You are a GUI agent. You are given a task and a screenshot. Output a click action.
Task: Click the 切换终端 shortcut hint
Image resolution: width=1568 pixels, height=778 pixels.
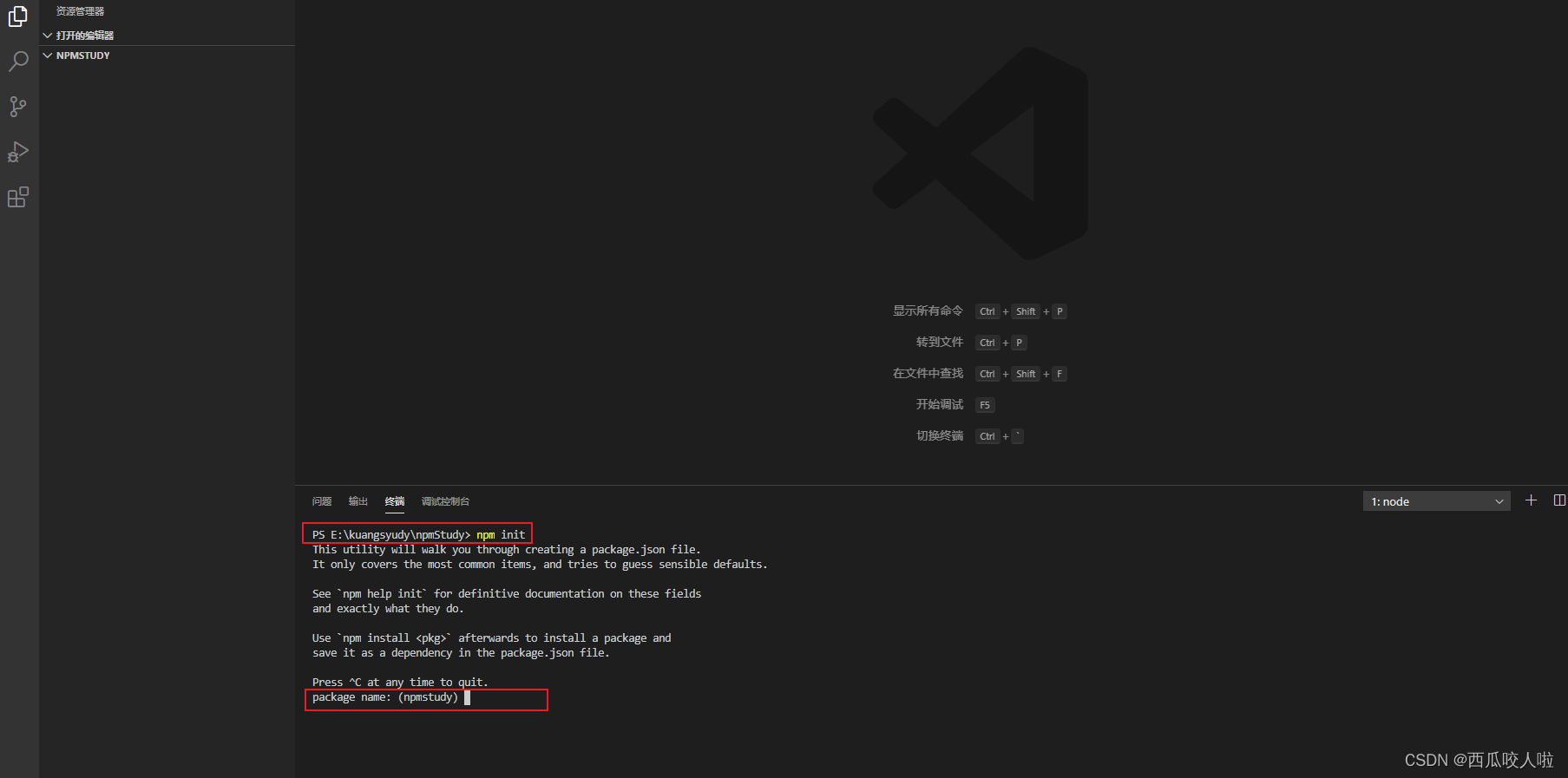click(940, 435)
